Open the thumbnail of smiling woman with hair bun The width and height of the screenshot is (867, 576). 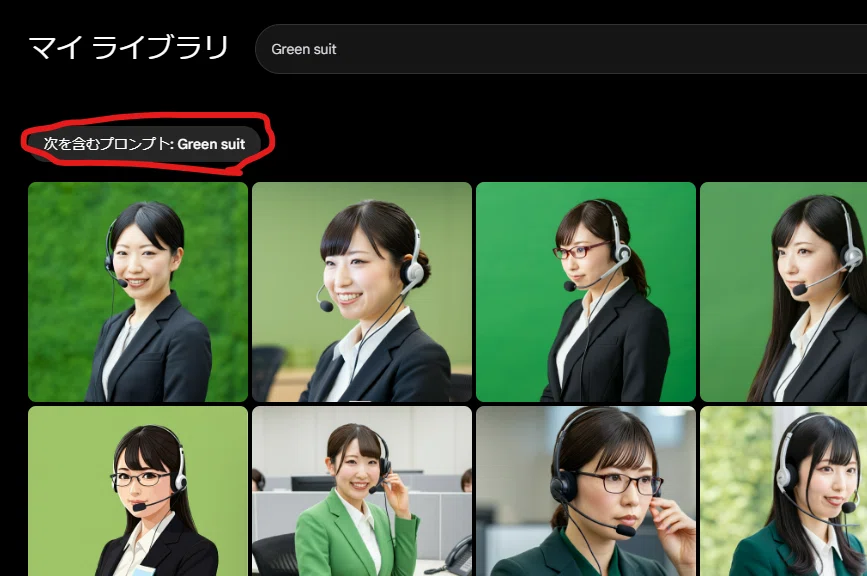coord(362,292)
